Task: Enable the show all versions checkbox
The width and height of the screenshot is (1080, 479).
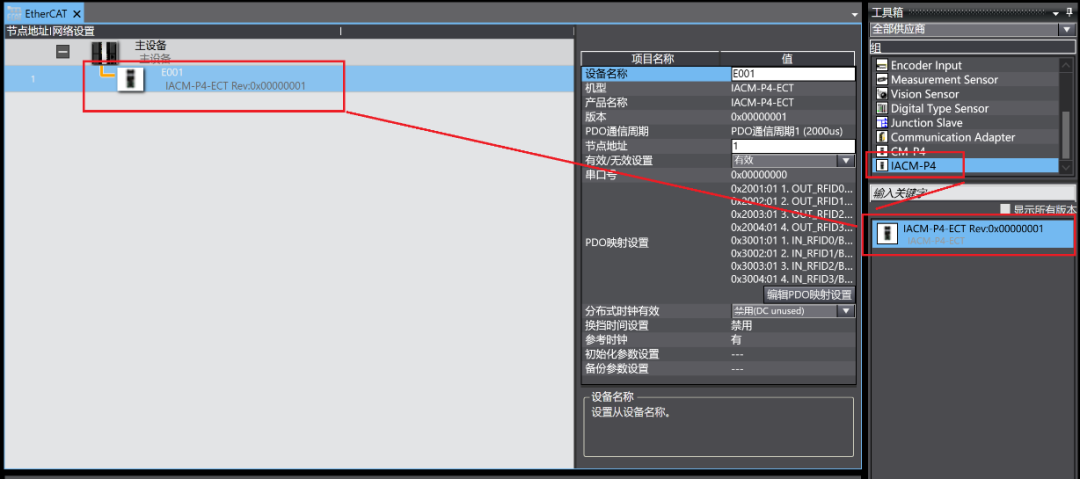Action: coord(1005,209)
